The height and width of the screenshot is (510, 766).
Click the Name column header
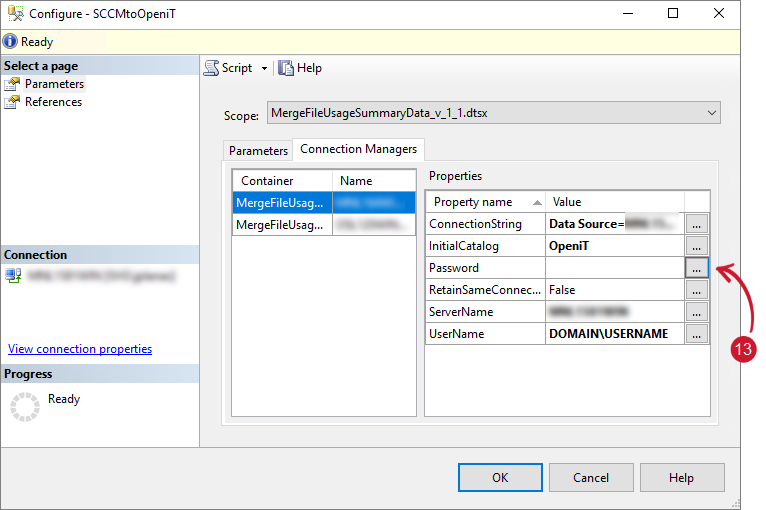pyautogui.click(x=374, y=181)
